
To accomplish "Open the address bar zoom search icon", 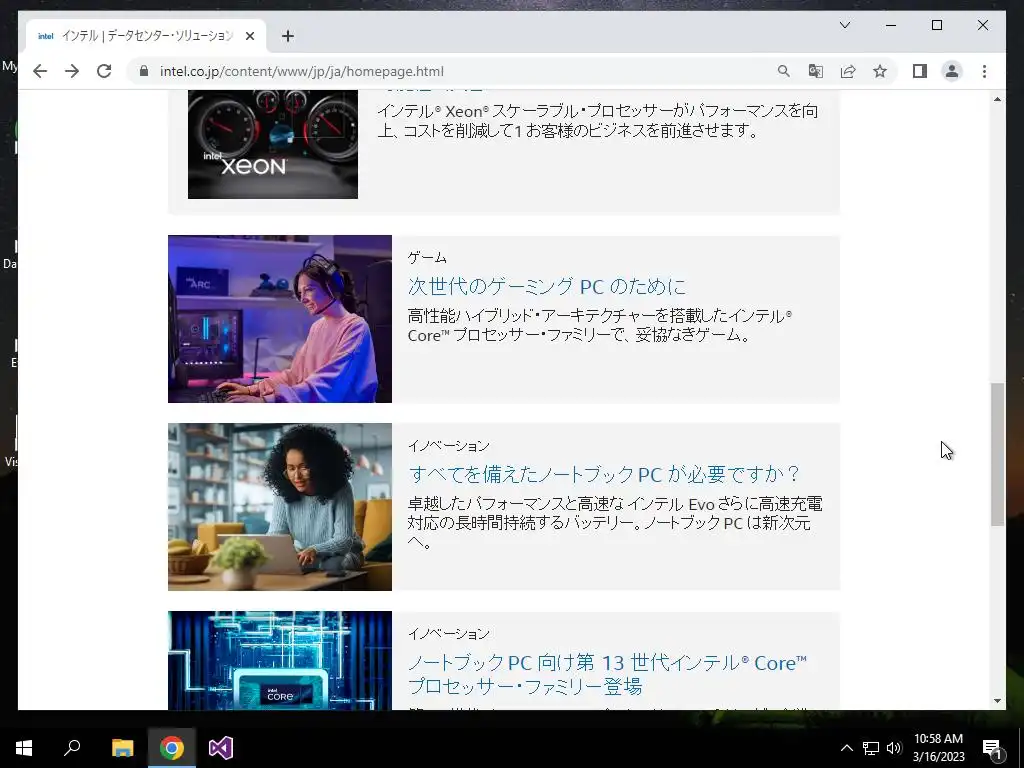I will pyautogui.click(x=784, y=71).
